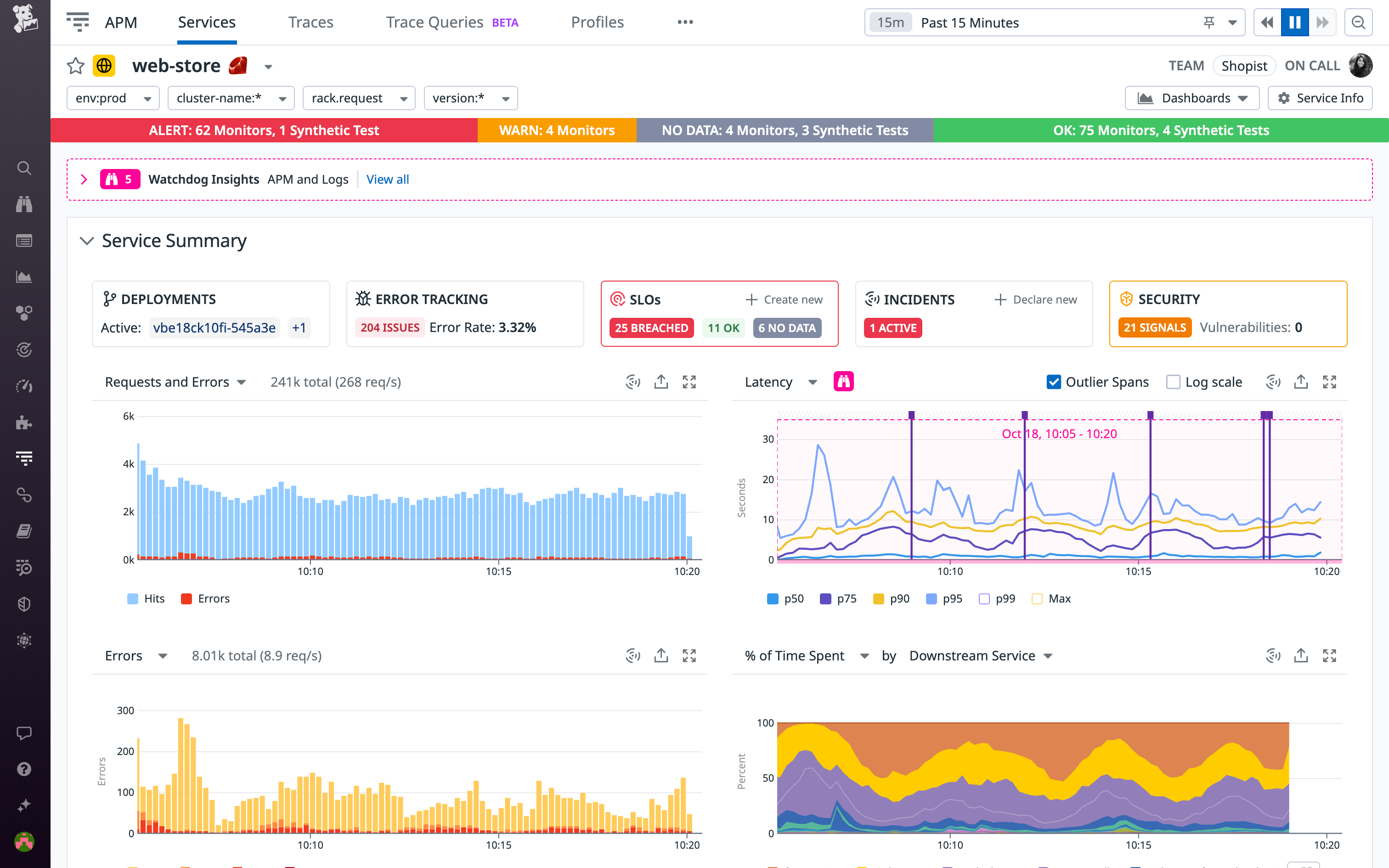Screen dimensions: 1389x868
Task: Collapse the Service Summary section
Action: (x=87, y=241)
